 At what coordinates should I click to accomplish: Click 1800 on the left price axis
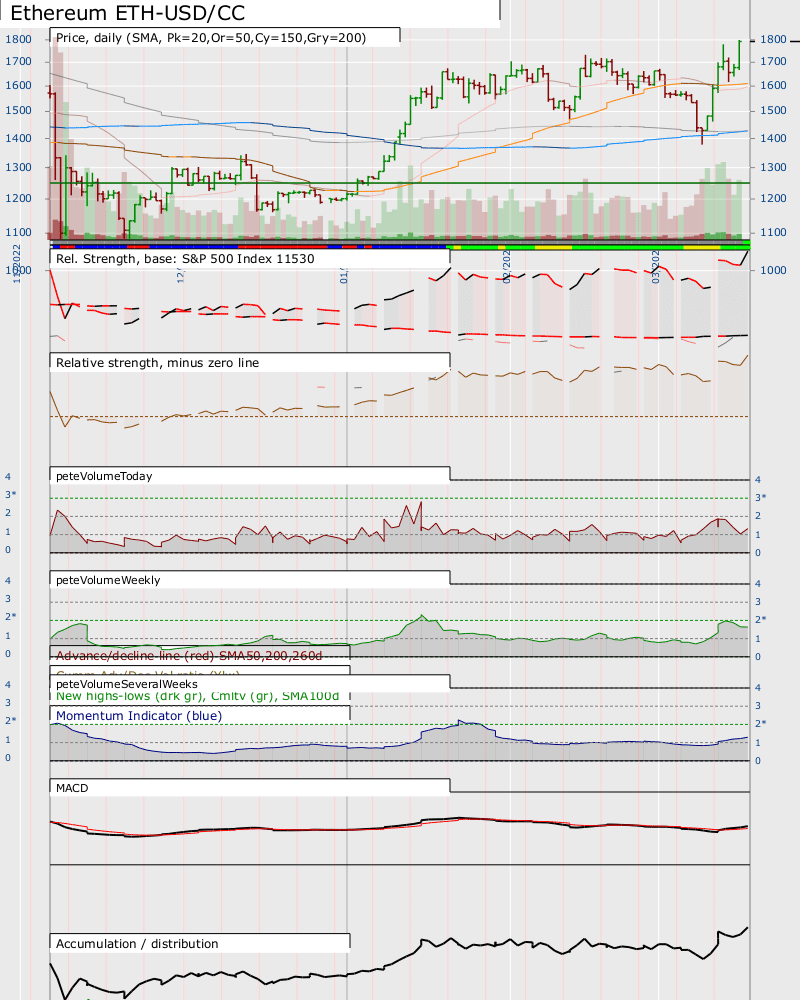[19, 39]
